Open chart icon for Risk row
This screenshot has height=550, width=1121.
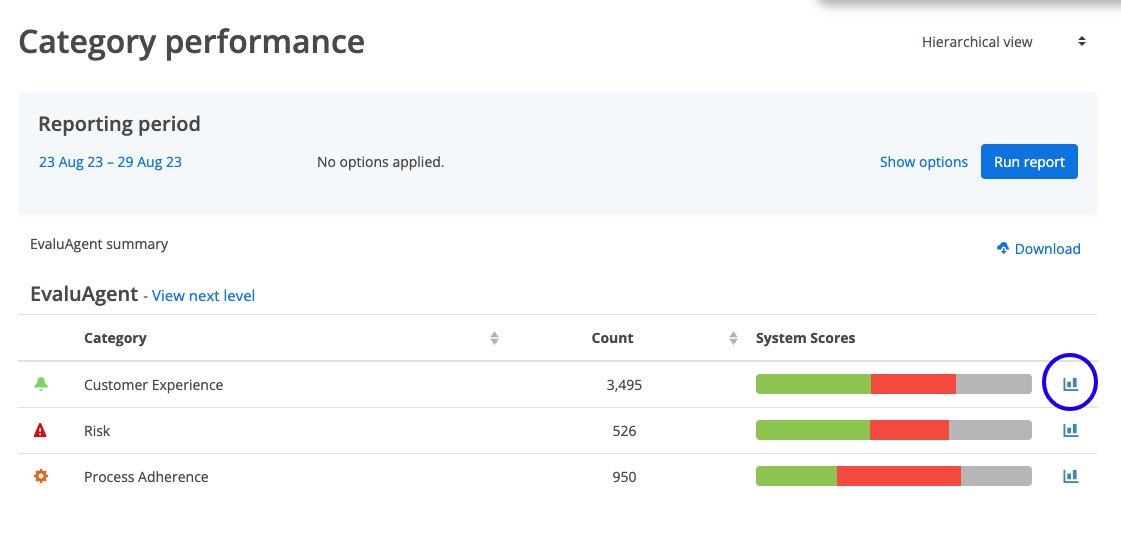pyautogui.click(x=1070, y=430)
